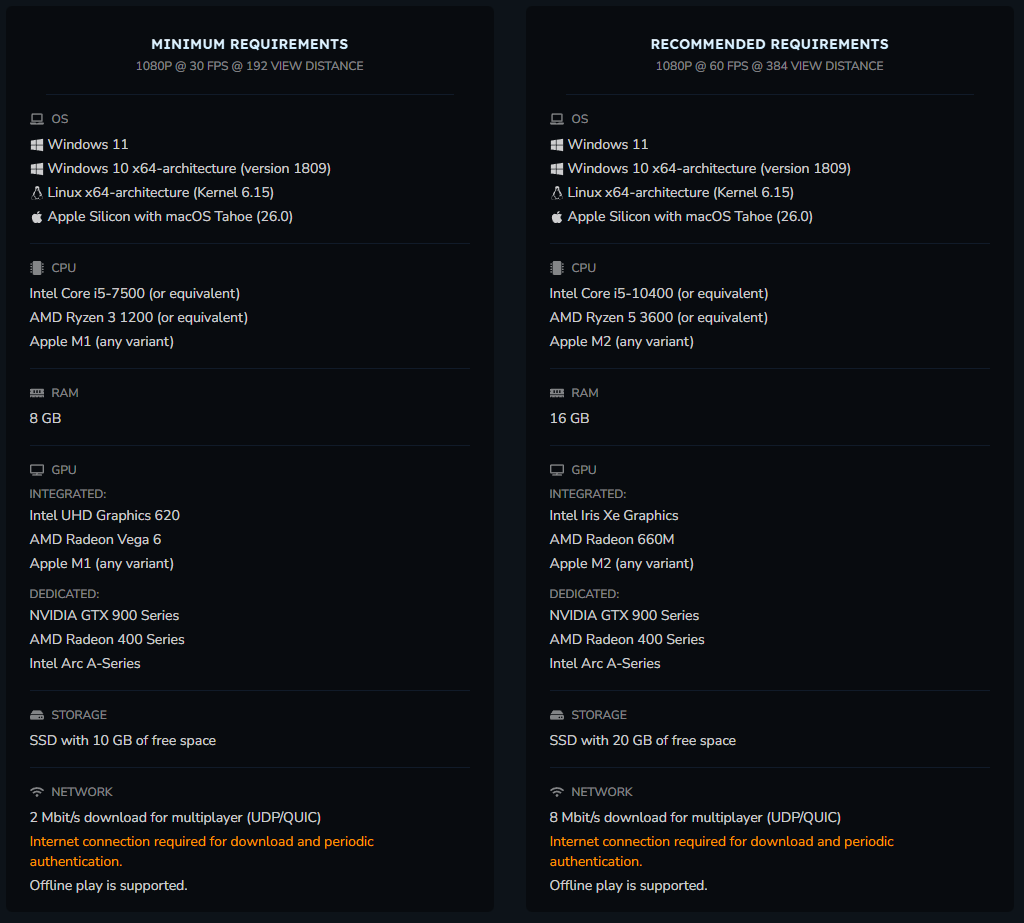1024x923 pixels.
Task: Click the Intel Core i5-7500 CPU entry
Action: pos(135,293)
